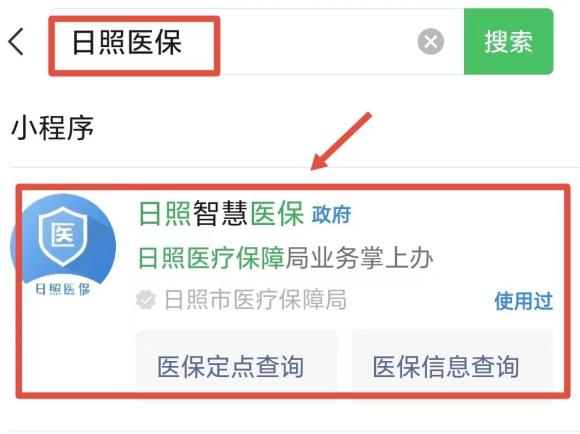
Task: Tap the 政府 tag label
Action: (331, 215)
